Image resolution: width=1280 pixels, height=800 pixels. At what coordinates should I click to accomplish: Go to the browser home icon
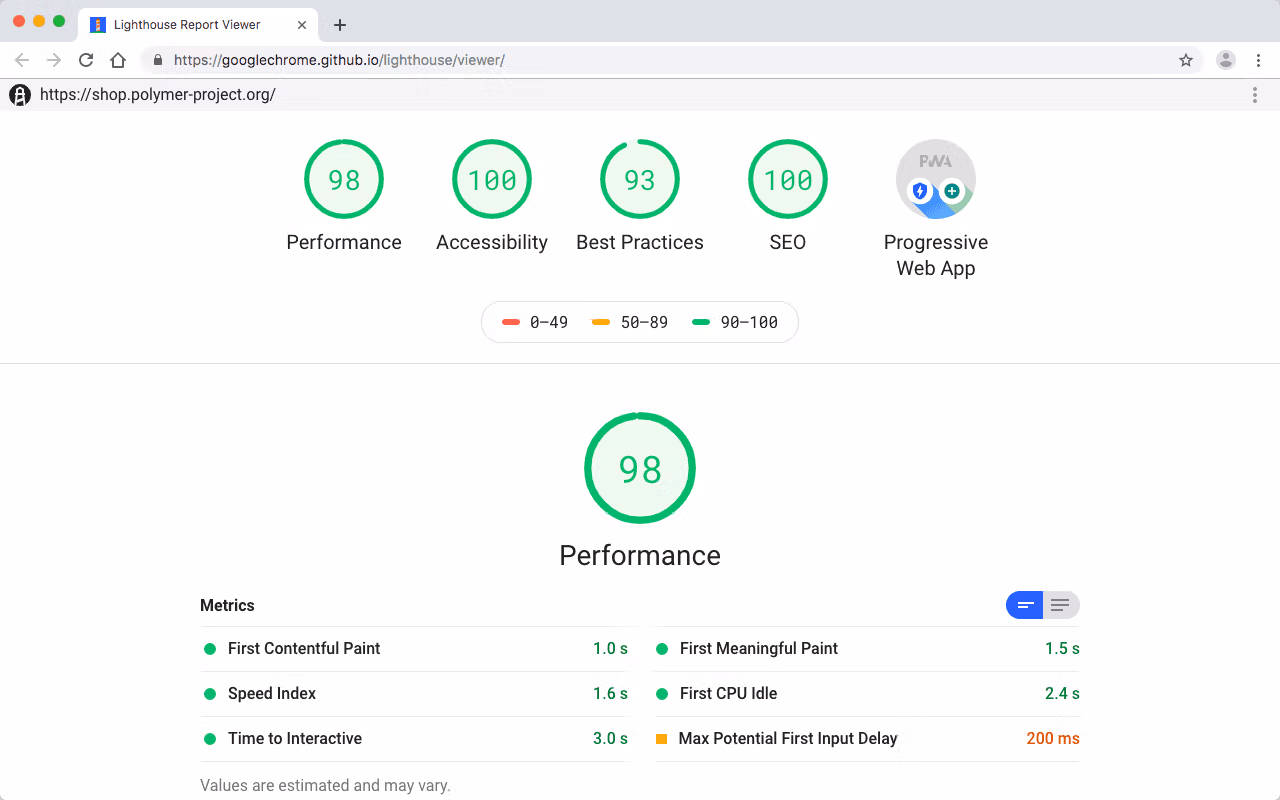click(118, 60)
